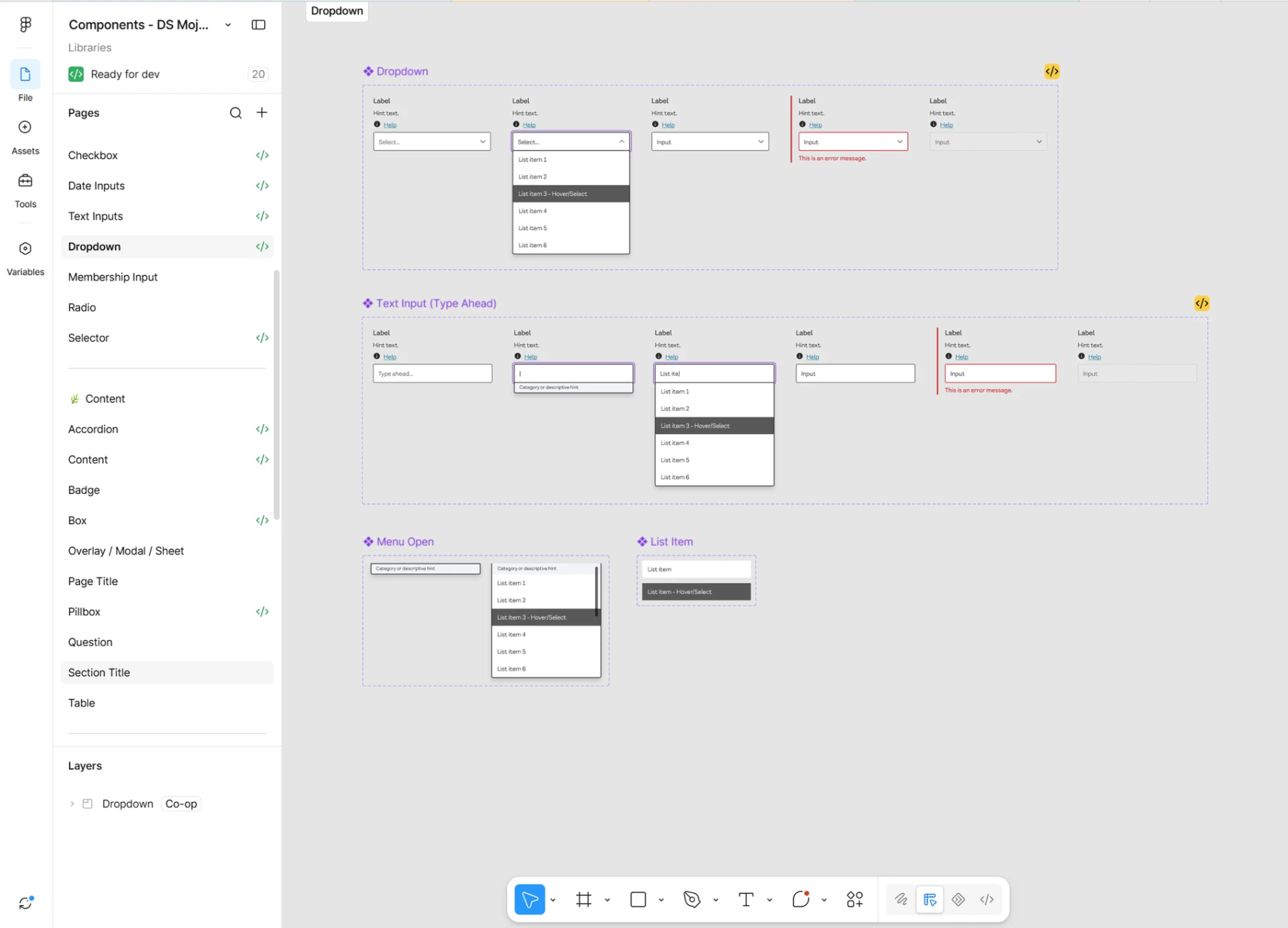Search pages with the magnifier icon
Image resolution: width=1288 pixels, height=928 pixels.
pyautogui.click(x=235, y=113)
